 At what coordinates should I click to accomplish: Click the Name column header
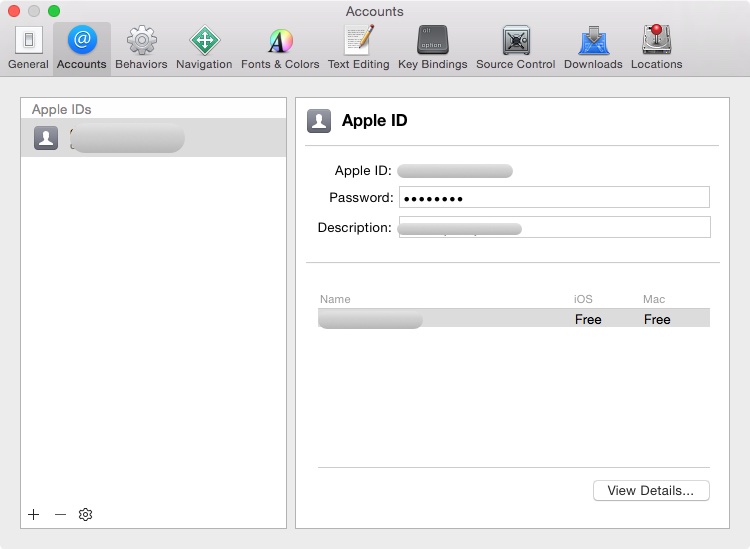336,299
